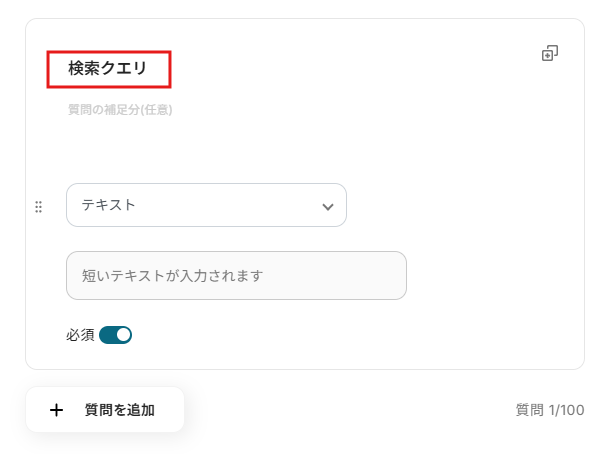Viewport: 606px width, 454px height.
Task: Copy this question using the top-right icon
Action: tap(549, 53)
